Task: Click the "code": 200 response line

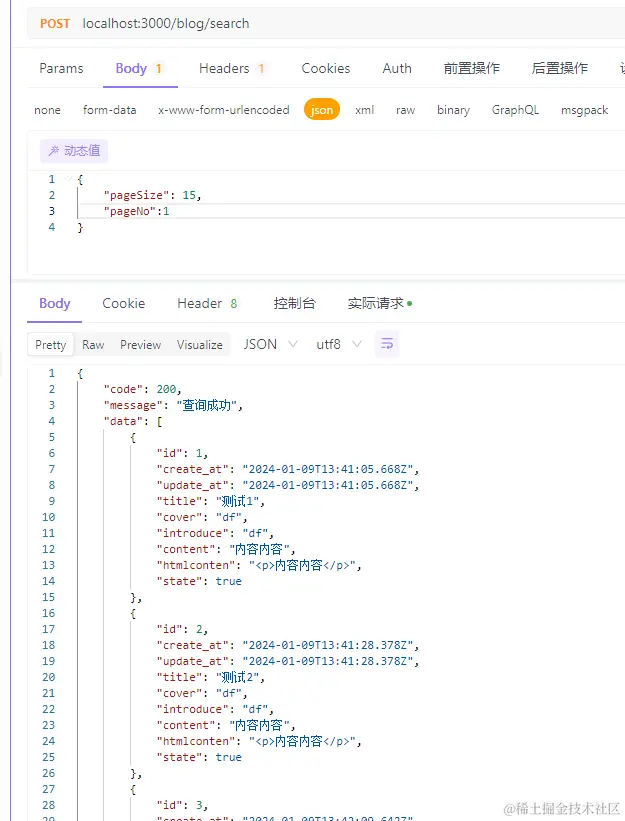Action: click(142, 389)
